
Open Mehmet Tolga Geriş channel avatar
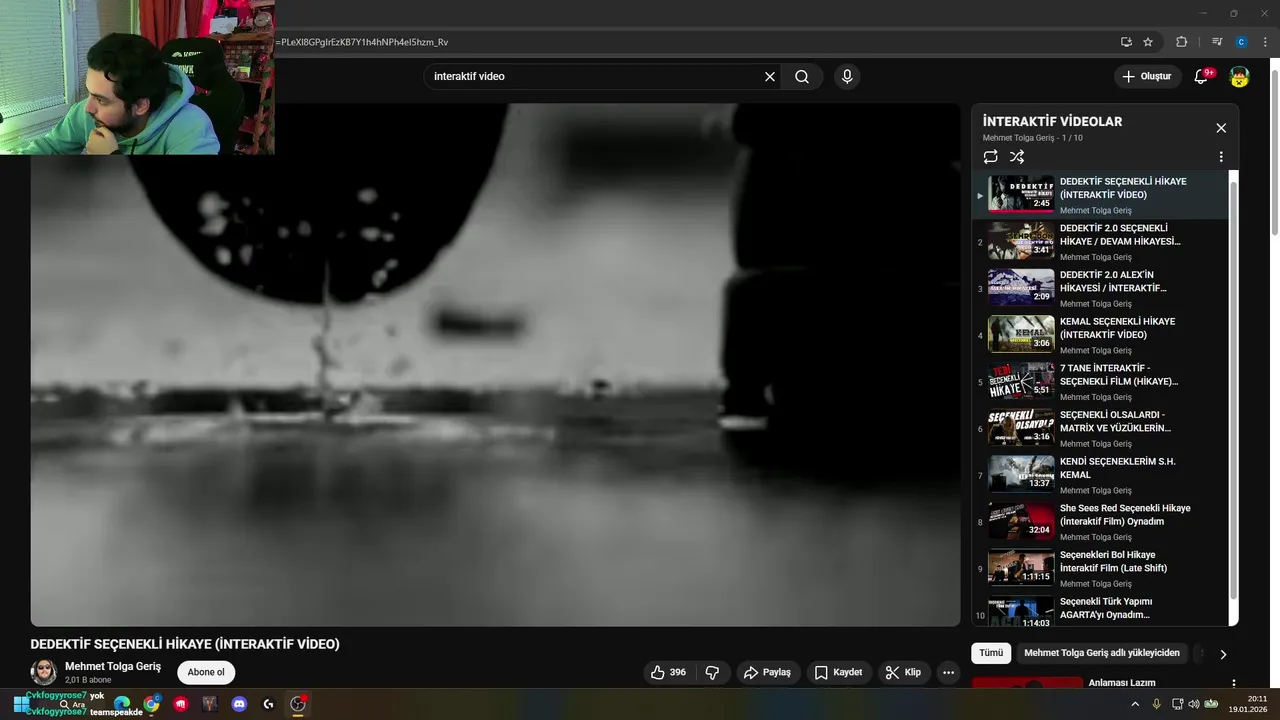pyautogui.click(x=44, y=672)
